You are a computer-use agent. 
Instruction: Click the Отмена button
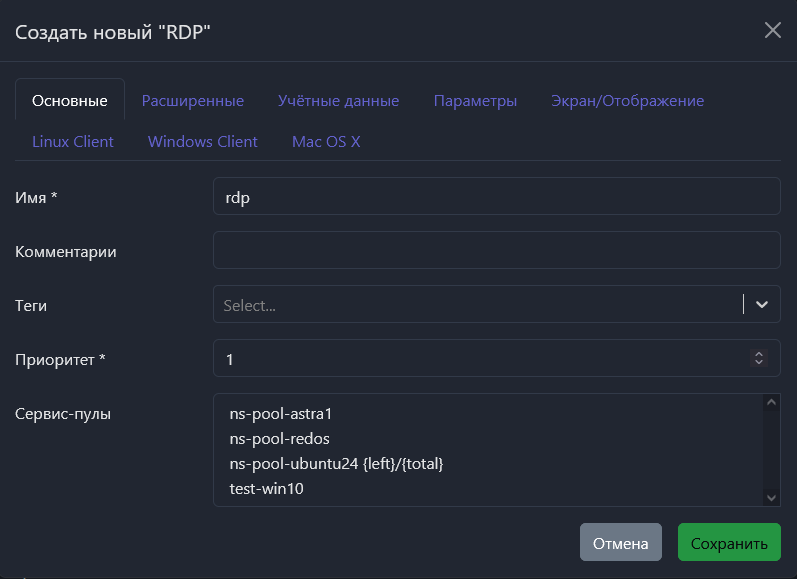coord(620,544)
